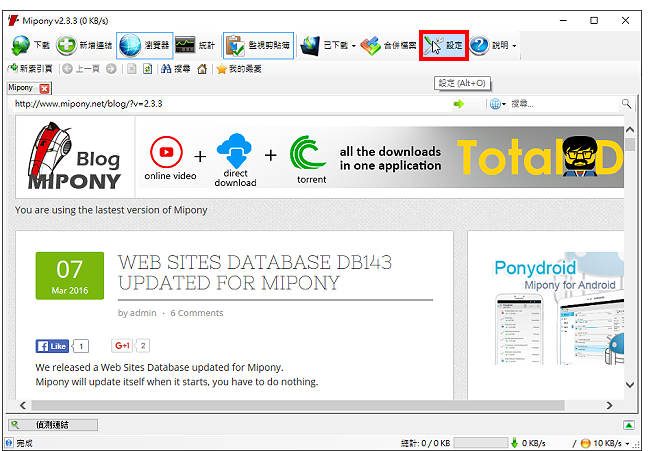The height and width of the screenshot is (451, 653).
Task: Click 搜尋 binoculars search button
Action: click(x=175, y=69)
